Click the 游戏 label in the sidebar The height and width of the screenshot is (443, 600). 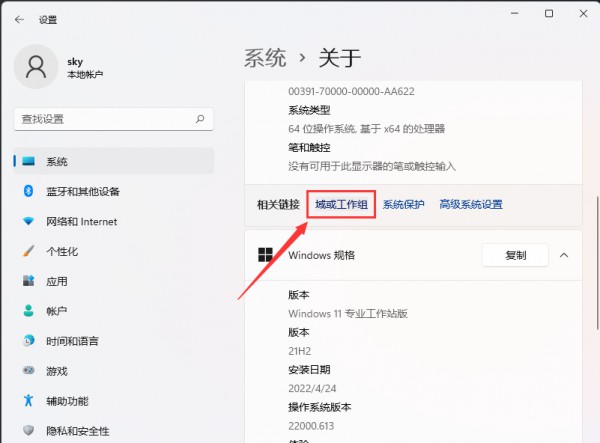[x=57, y=371]
